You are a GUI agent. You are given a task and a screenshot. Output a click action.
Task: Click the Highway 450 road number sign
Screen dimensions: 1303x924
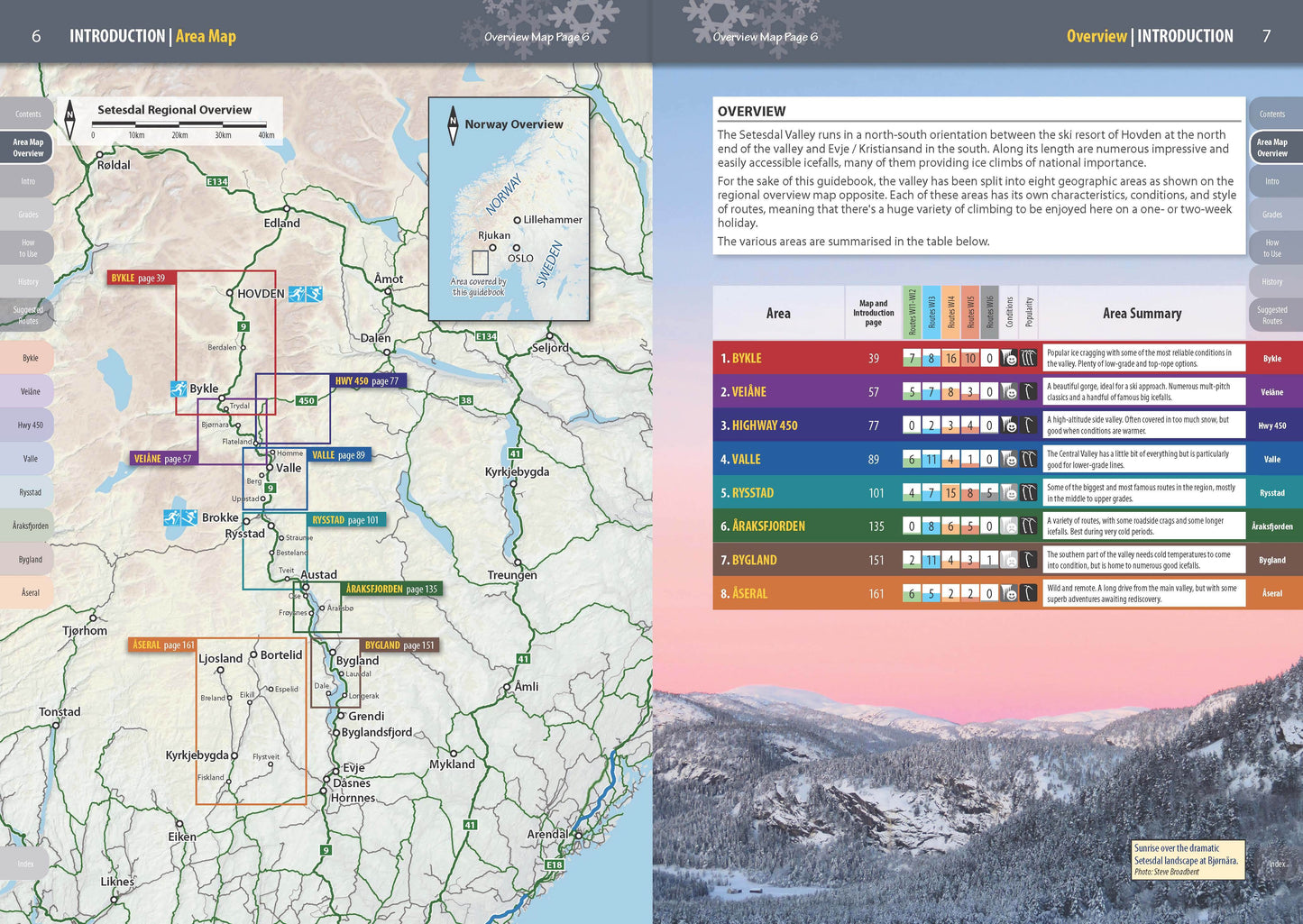(307, 401)
